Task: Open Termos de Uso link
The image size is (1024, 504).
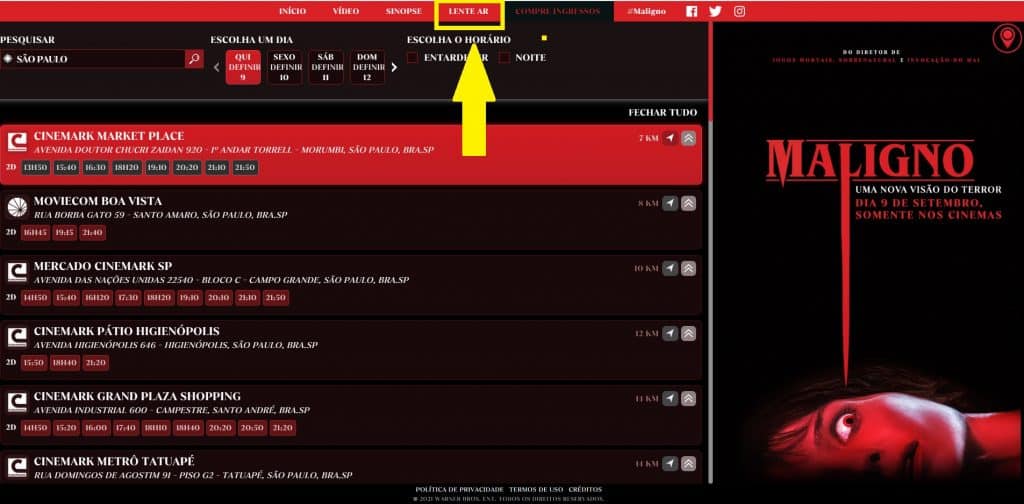Action: (536, 490)
